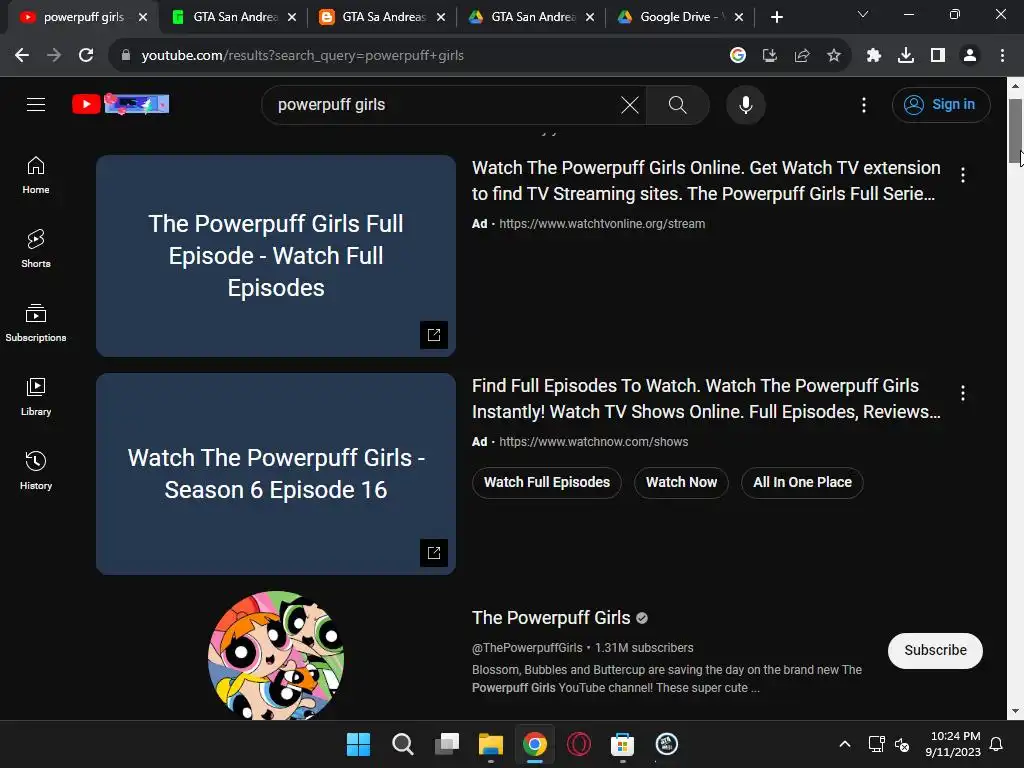The image size is (1024, 768).
Task: Subscribe to The Powerpuff Girls channel
Action: click(935, 650)
